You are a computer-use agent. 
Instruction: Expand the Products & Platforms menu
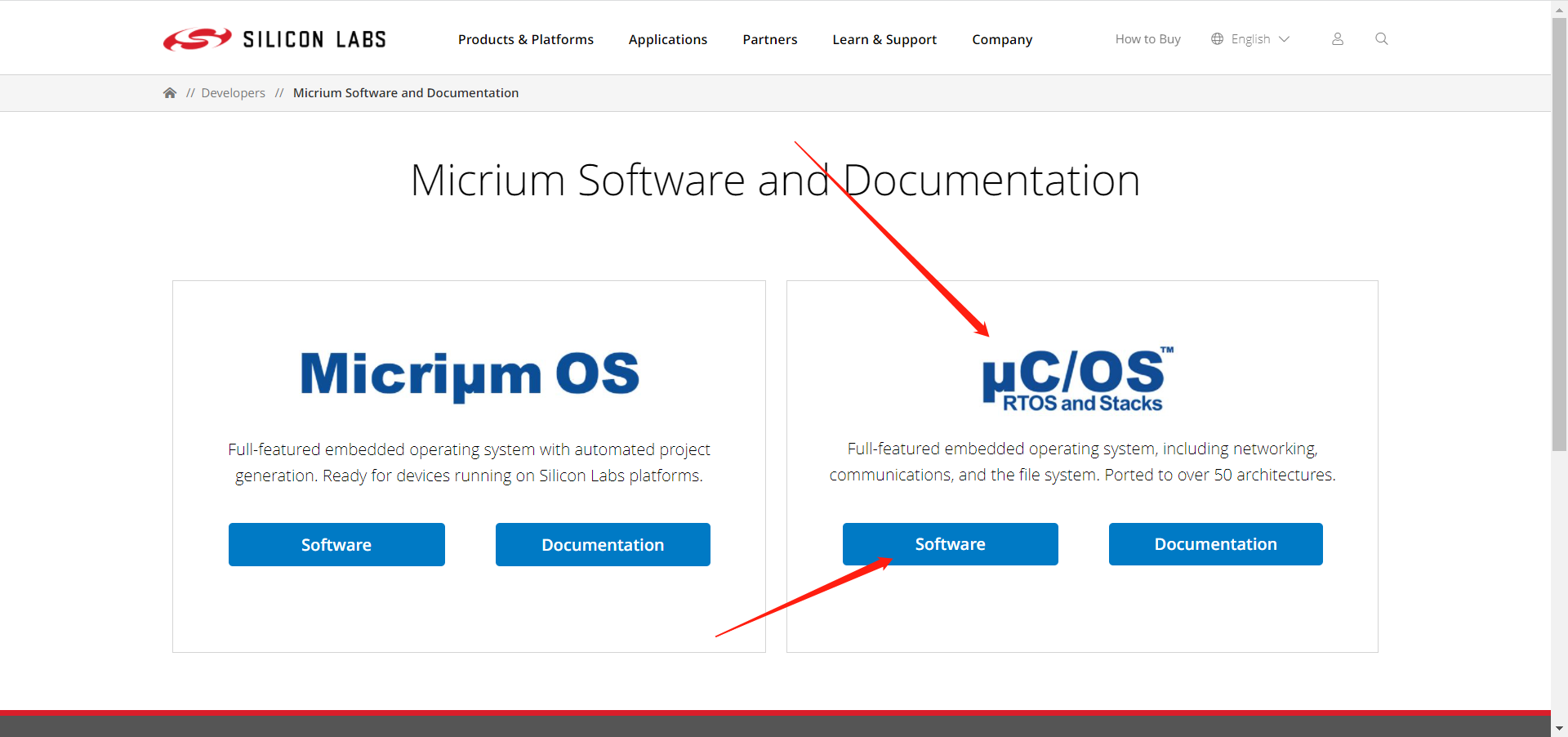pos(526,38)
